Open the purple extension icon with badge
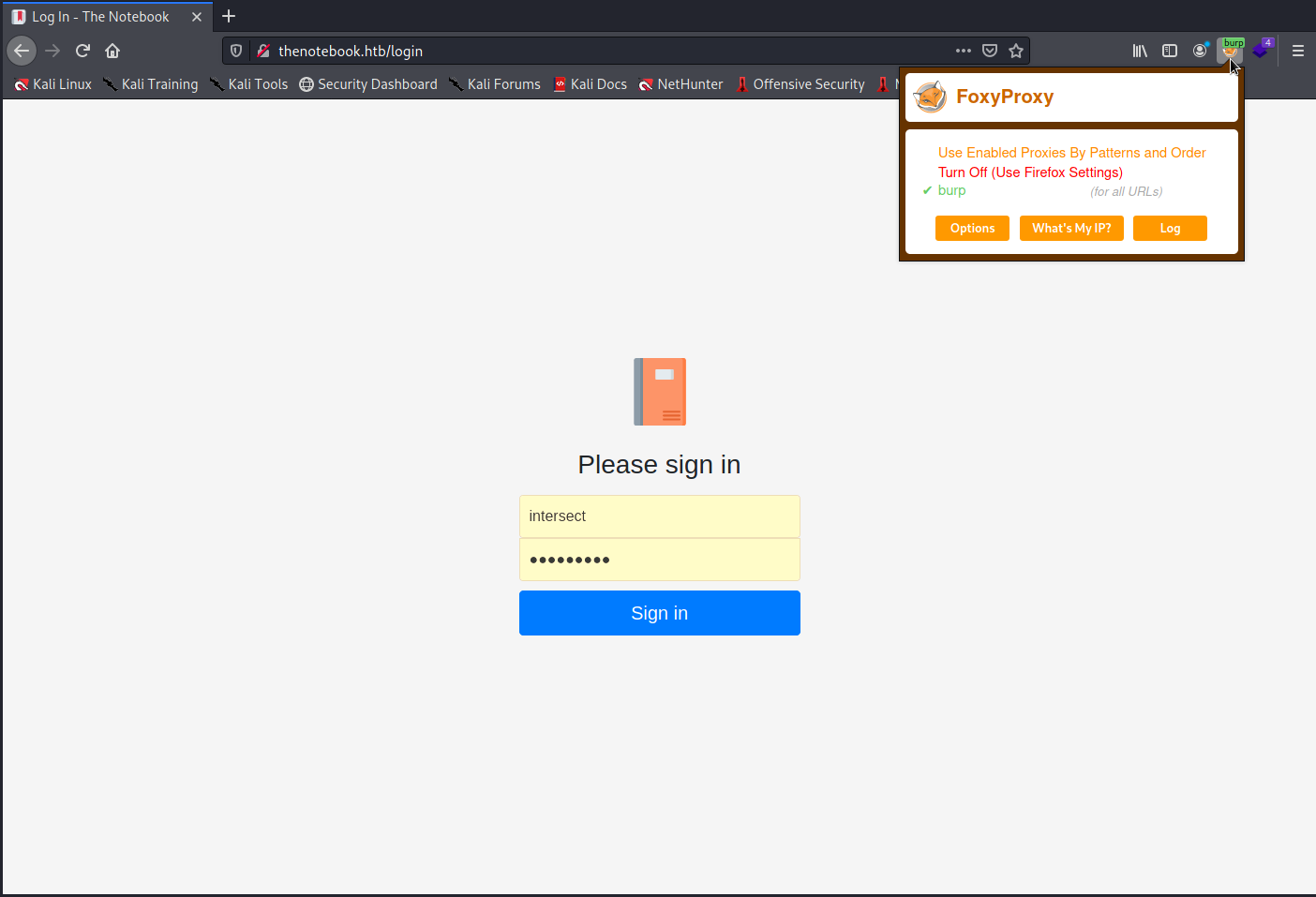Screen dimensions: 1316x897 click(x=1262, y=51)
